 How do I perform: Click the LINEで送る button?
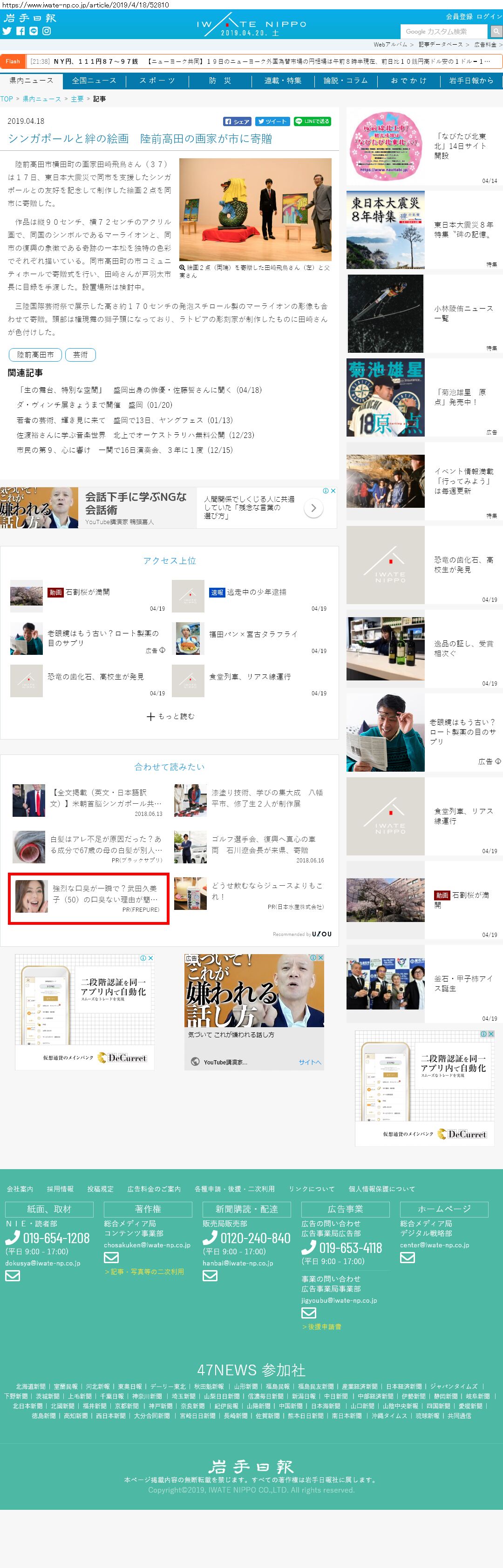tap(312, 121)
